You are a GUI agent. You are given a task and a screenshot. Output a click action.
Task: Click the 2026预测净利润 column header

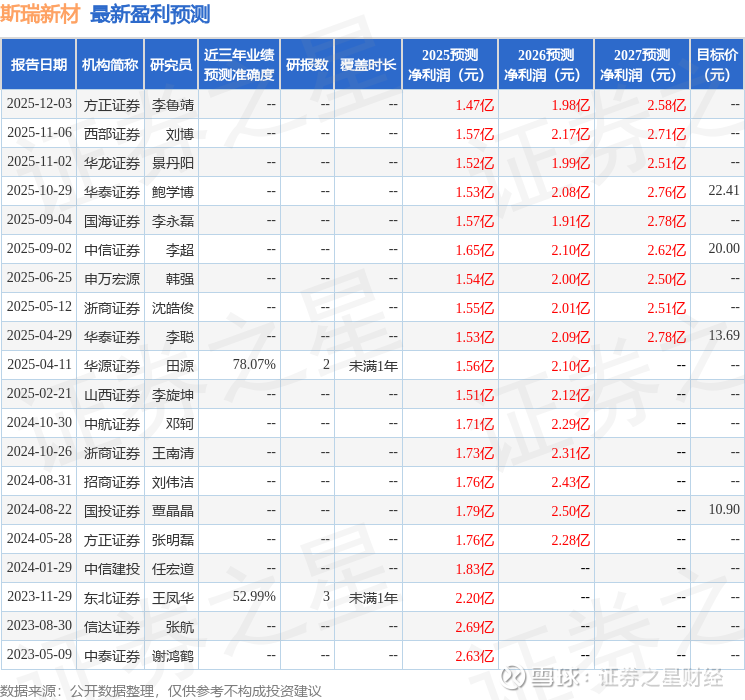[546, 65]
